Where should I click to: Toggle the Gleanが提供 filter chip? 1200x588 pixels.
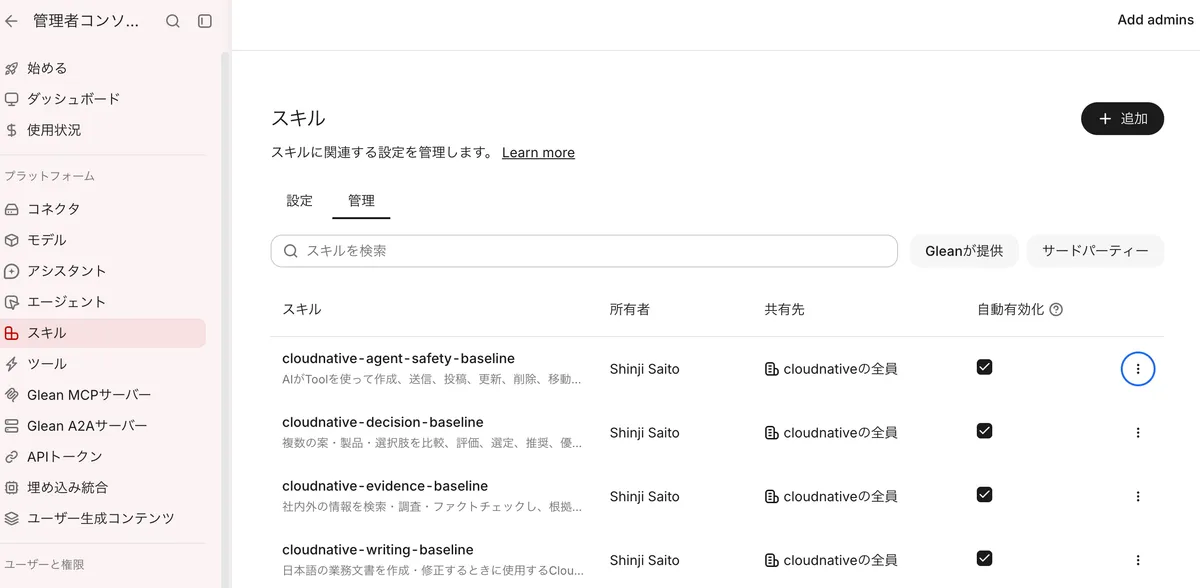(964, 251)
